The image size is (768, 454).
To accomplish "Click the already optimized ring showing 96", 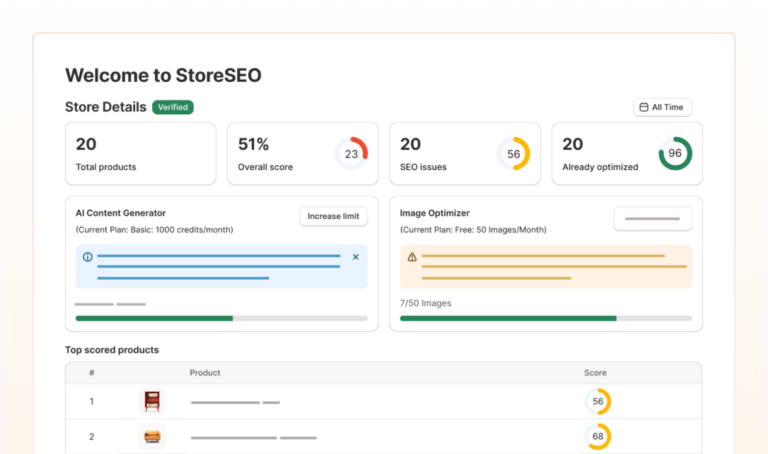I will pyautogui.click(x=675, y=154).
